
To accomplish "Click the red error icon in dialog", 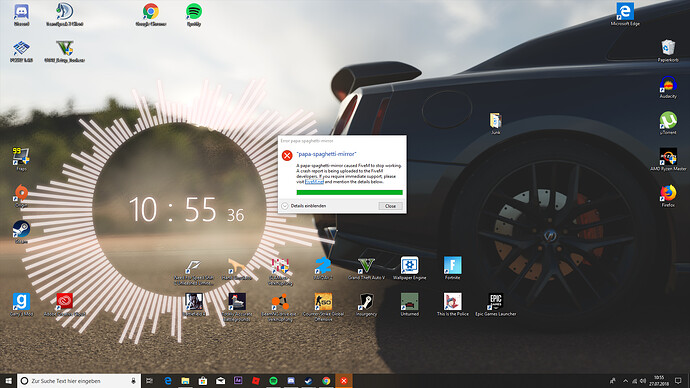I will point(287,155).
